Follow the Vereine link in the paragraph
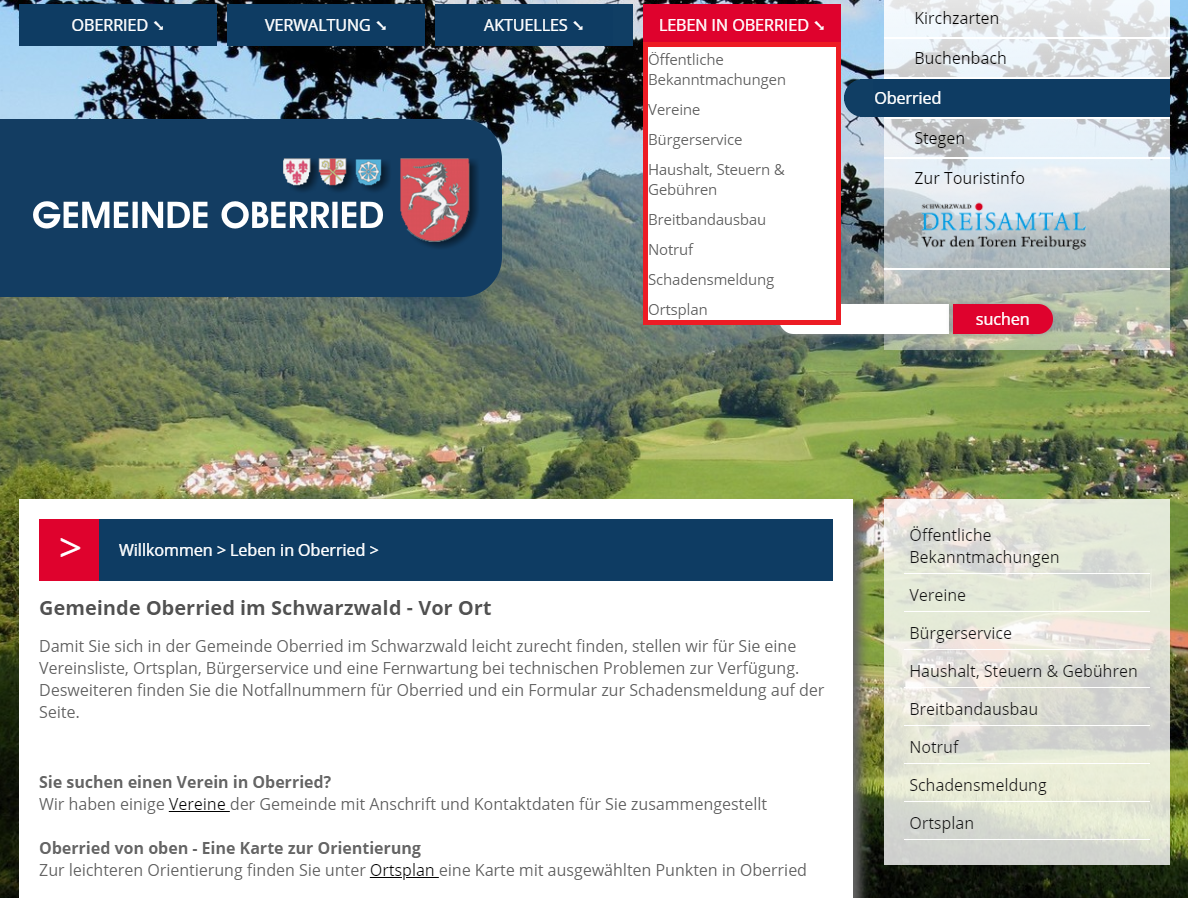1188x898 pixels. [x=198, y=804]
